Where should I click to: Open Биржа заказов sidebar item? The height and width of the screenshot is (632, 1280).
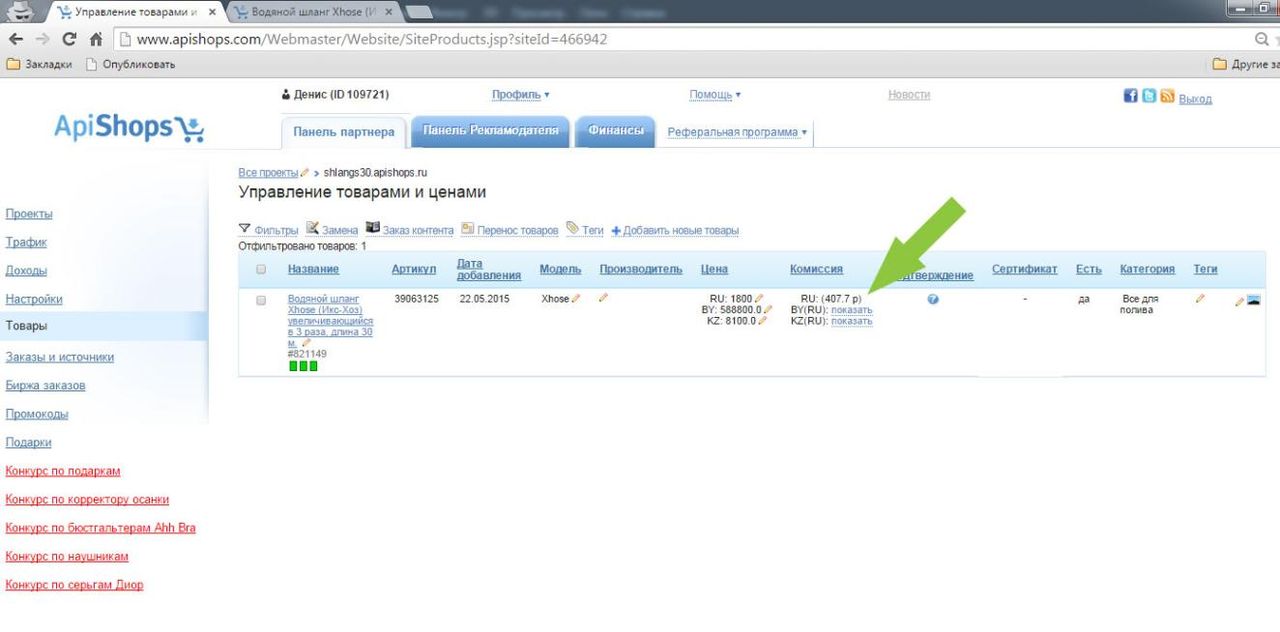point(45,386)
